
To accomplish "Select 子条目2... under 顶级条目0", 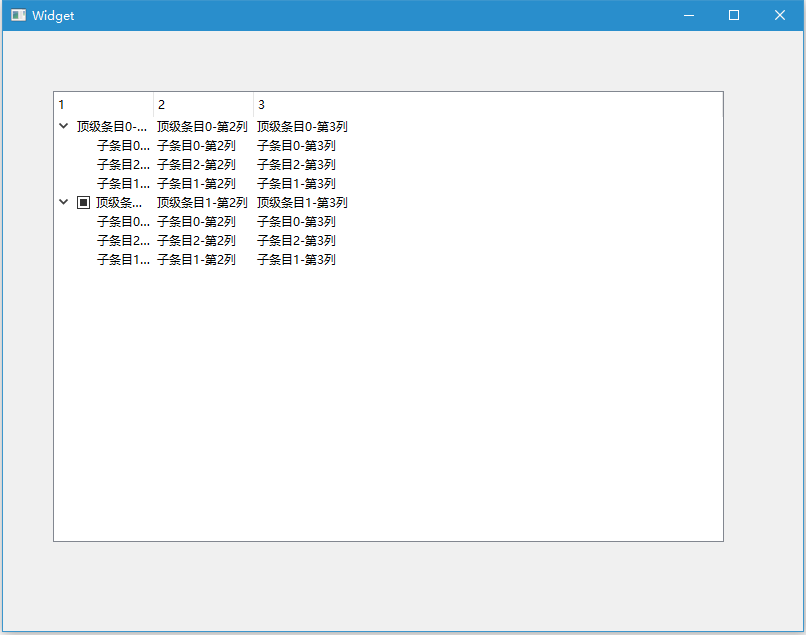I will pyautogui.click(x=123, y=165).
